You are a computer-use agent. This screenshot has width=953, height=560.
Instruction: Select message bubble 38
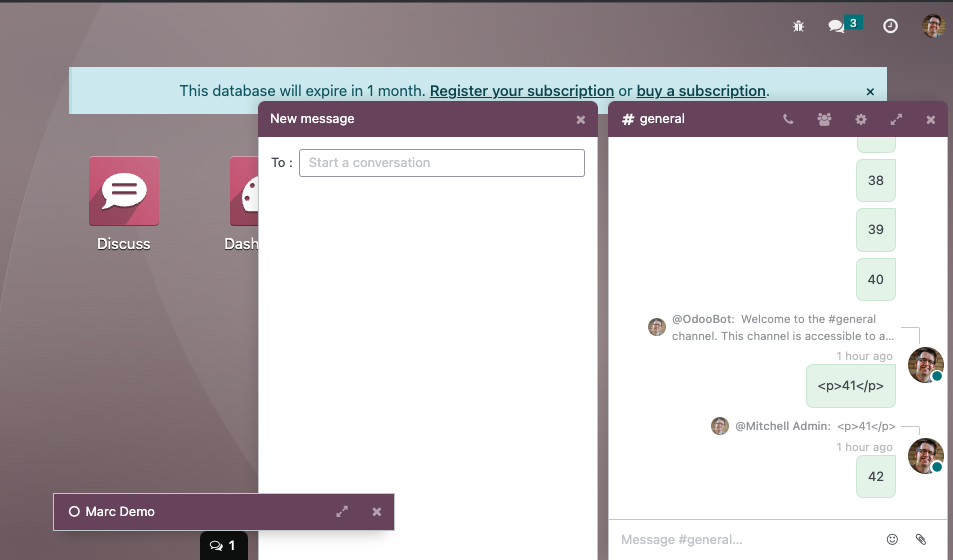[x=876, y=181]
